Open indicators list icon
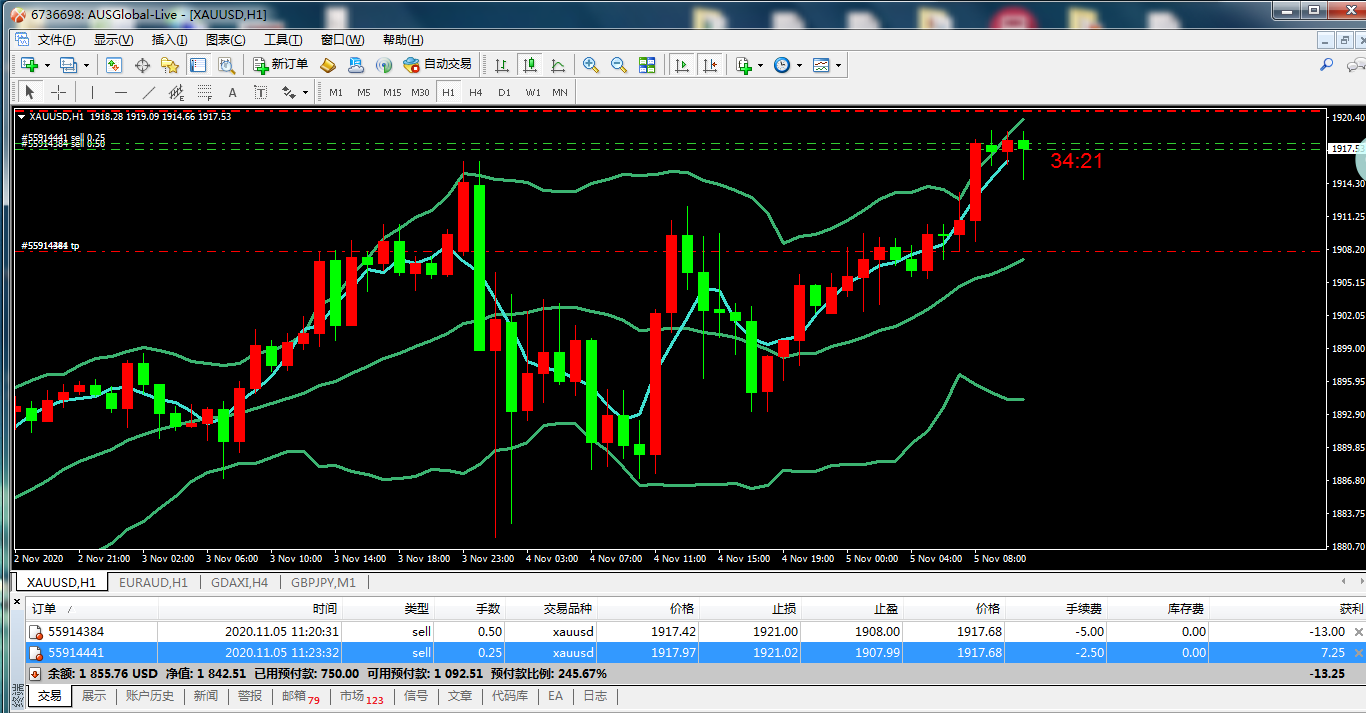Viewport: 1366px width, 713px height. (x=743, y=65)
